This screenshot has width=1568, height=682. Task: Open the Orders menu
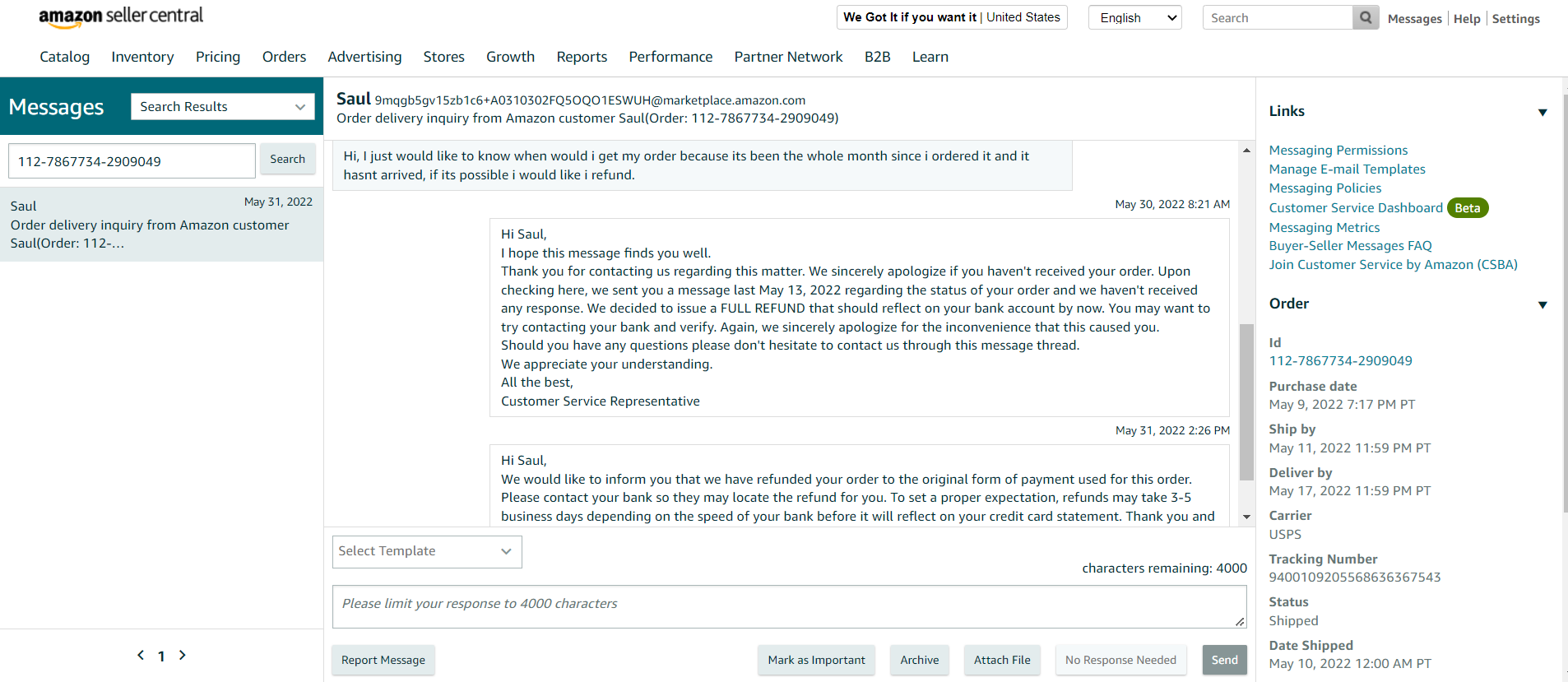pos(284,57)
